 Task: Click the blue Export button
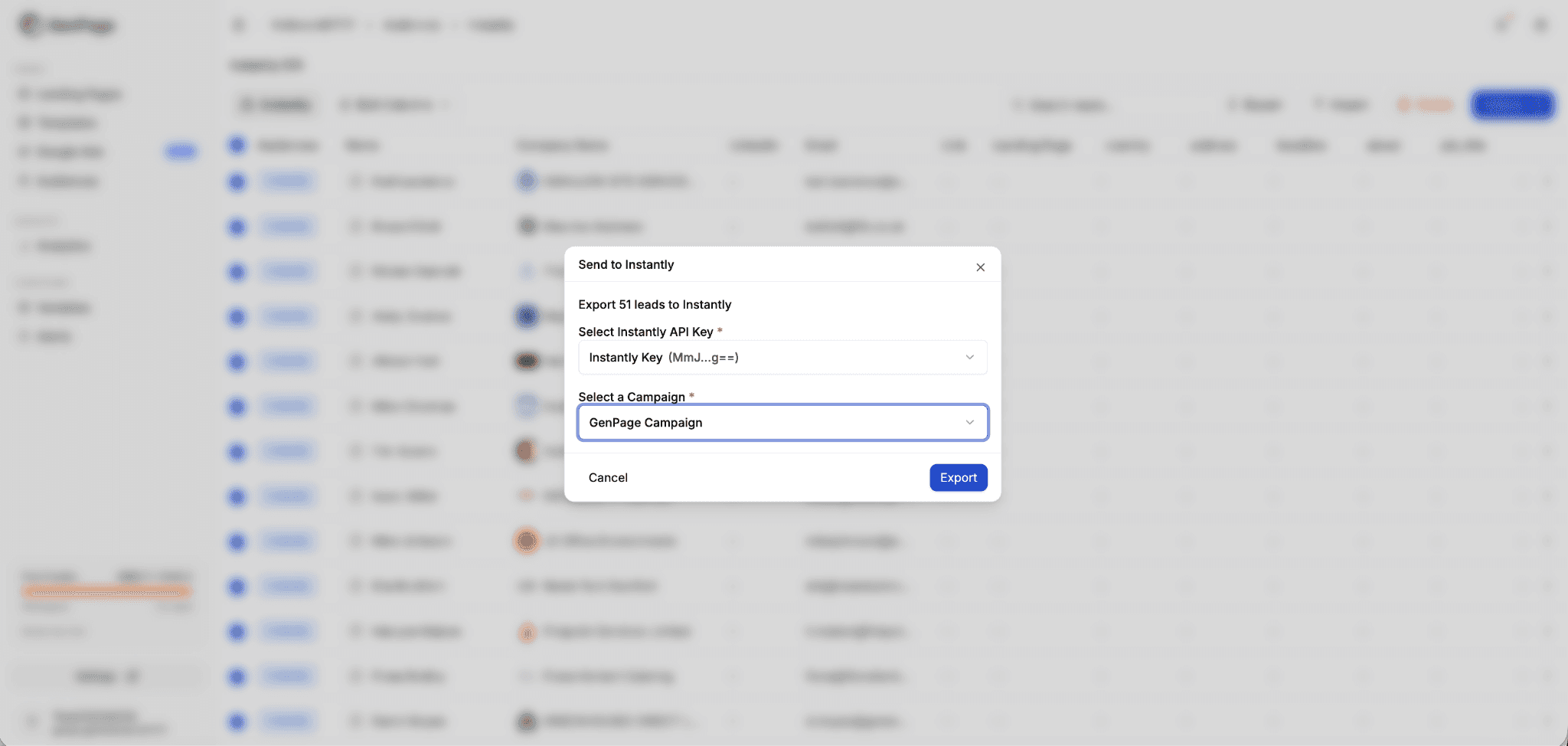tap(959, 478)
